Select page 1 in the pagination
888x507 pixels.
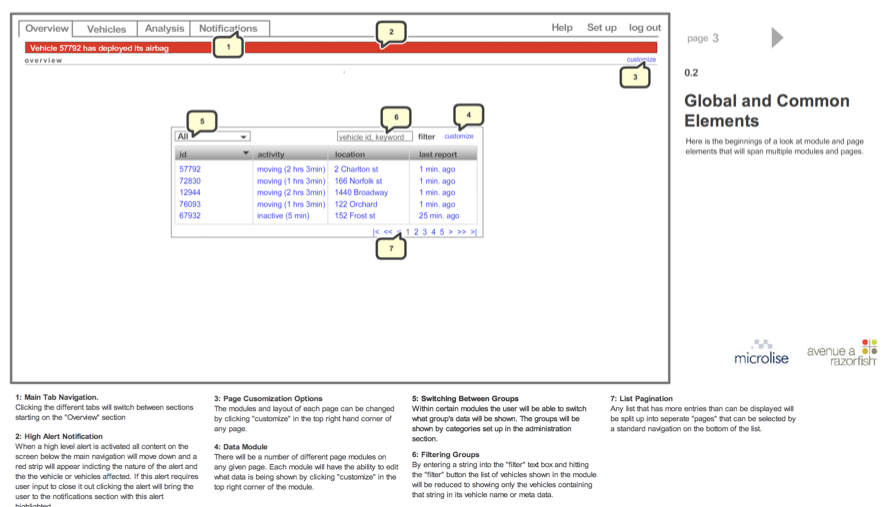[408, 232]
